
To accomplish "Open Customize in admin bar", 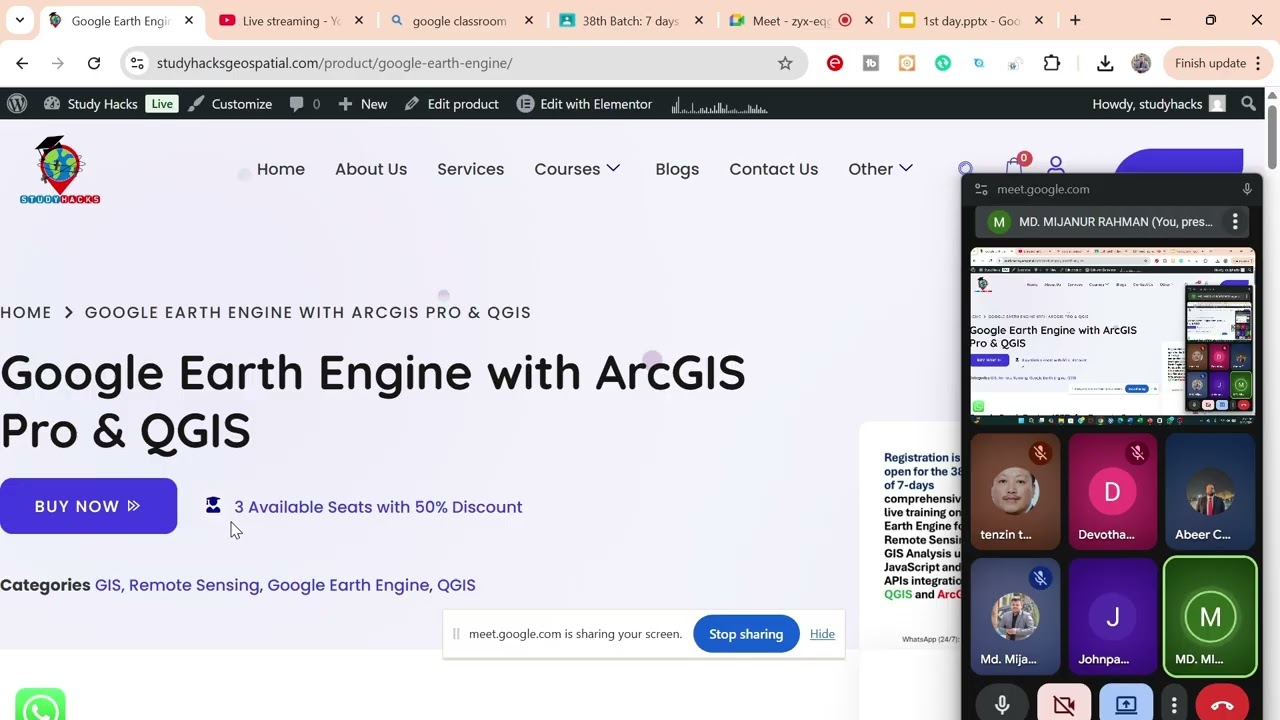I will (230, 104).
